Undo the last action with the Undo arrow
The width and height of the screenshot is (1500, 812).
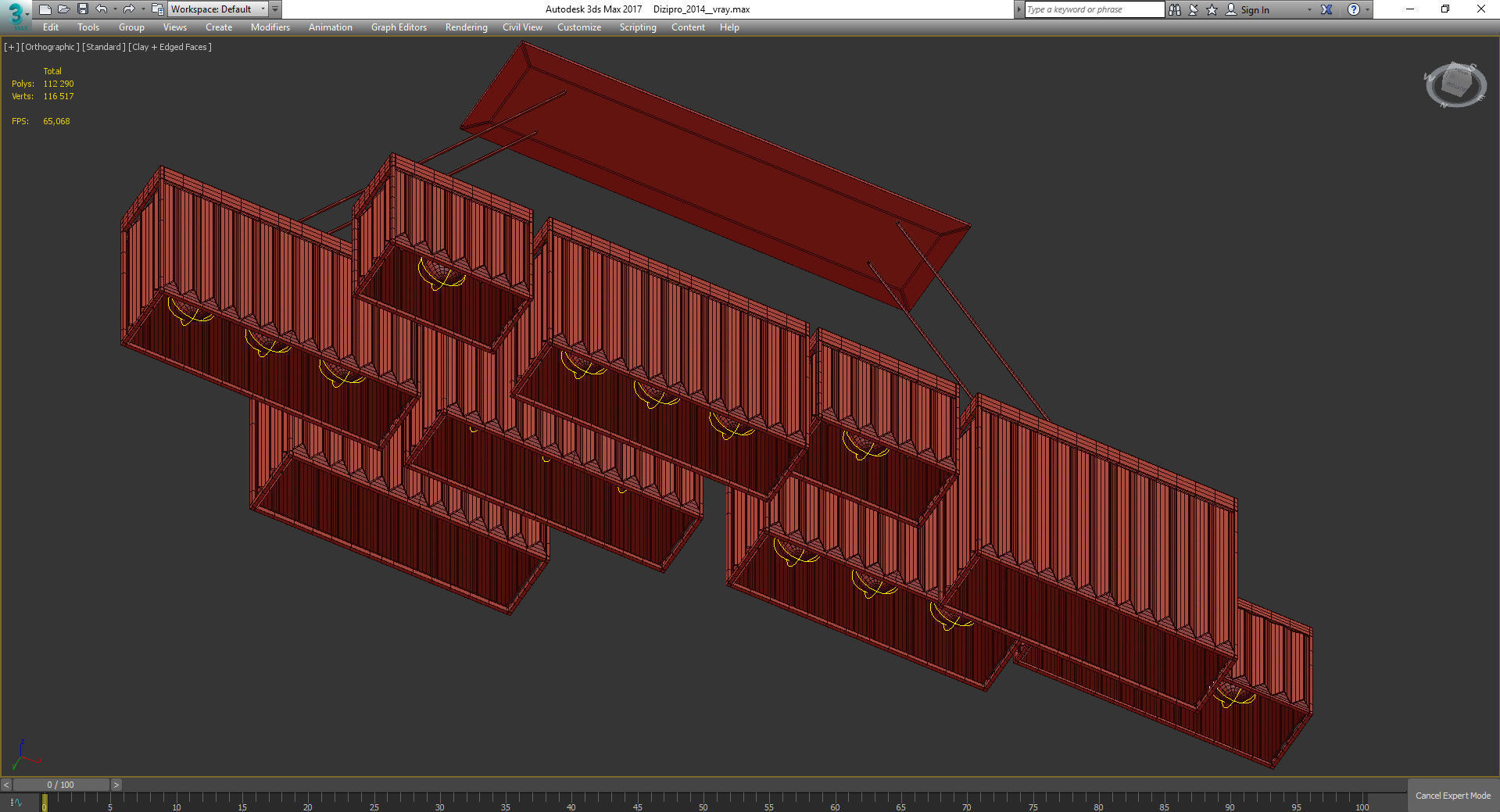tap(102, 9)
